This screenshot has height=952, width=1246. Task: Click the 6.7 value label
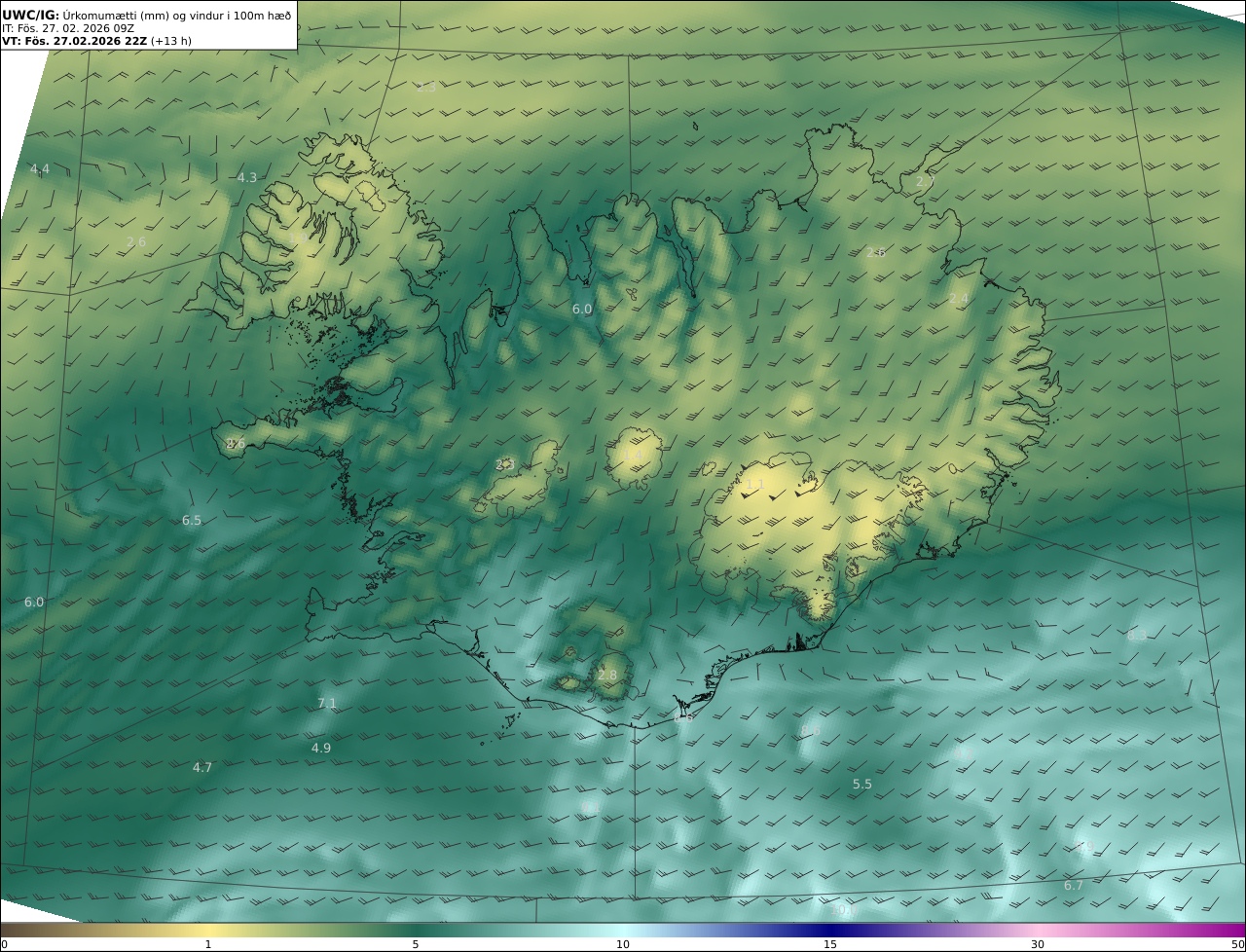click(1074, 886)
